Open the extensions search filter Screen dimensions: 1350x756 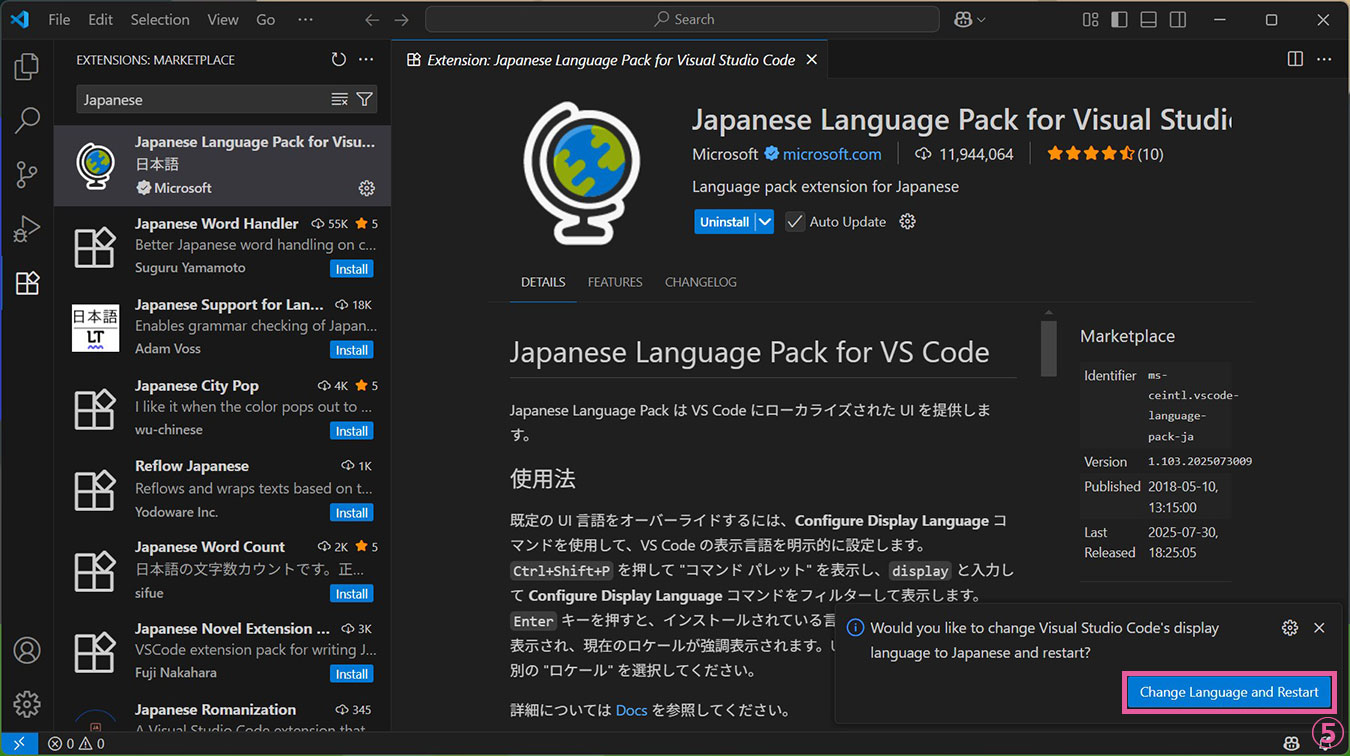tap(365, 99)
